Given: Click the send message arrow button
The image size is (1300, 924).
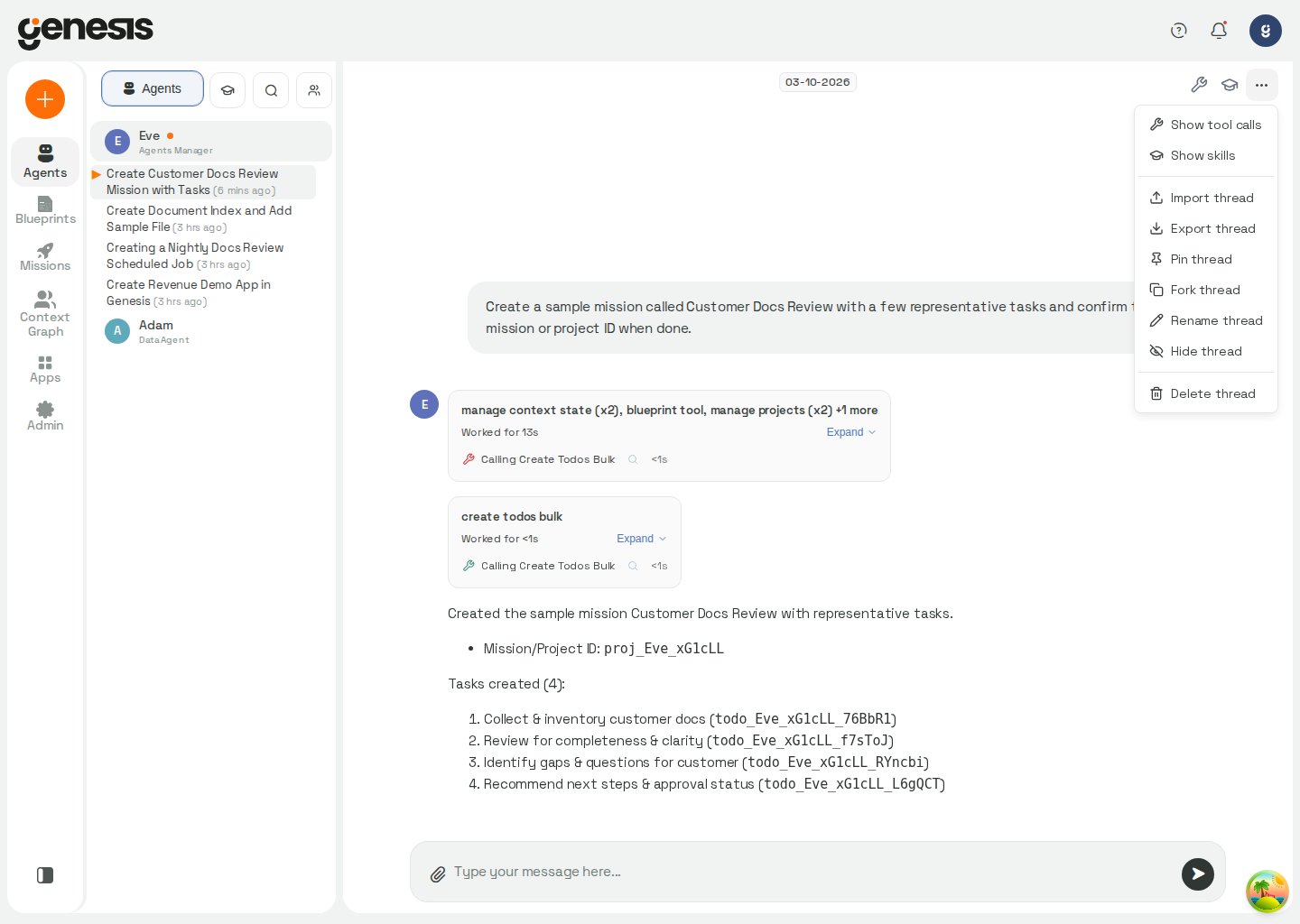Looking at the screenshot, I should (x=1198, y=873).
